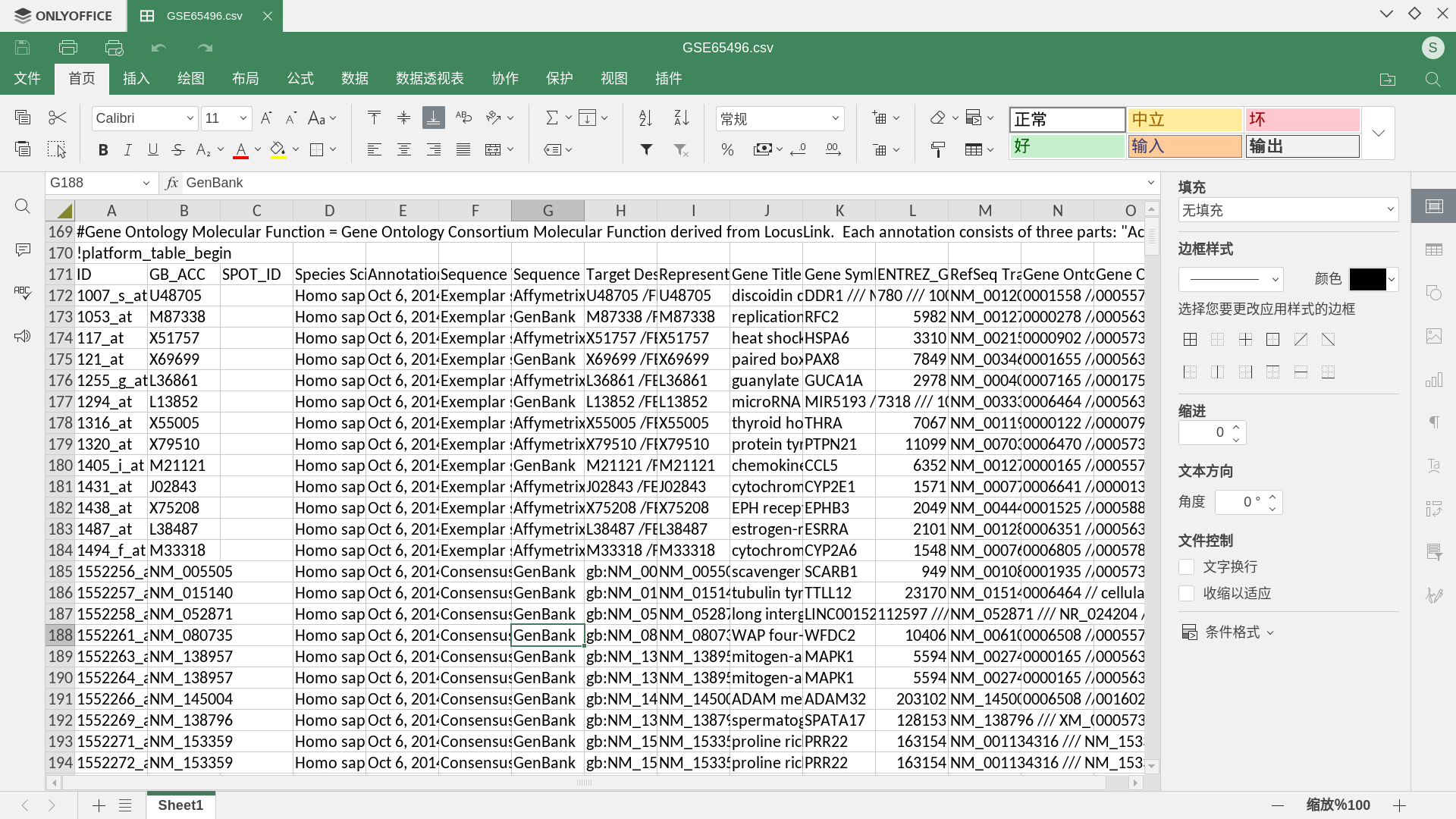The image size is (1456, 819).
Task: Toggle align center
Action: 403,149
